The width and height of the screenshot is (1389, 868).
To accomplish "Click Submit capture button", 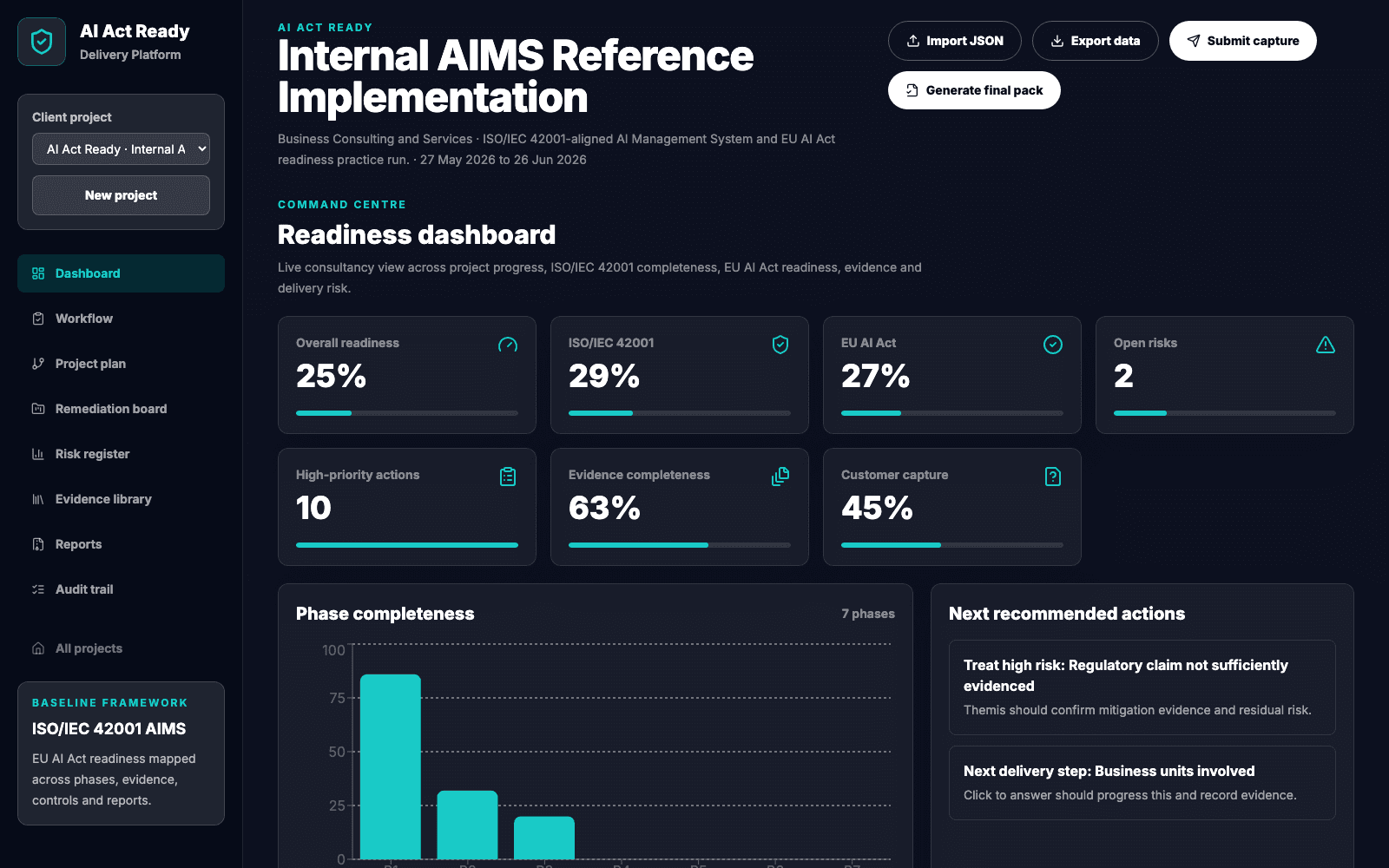I will coord(1242,41).
